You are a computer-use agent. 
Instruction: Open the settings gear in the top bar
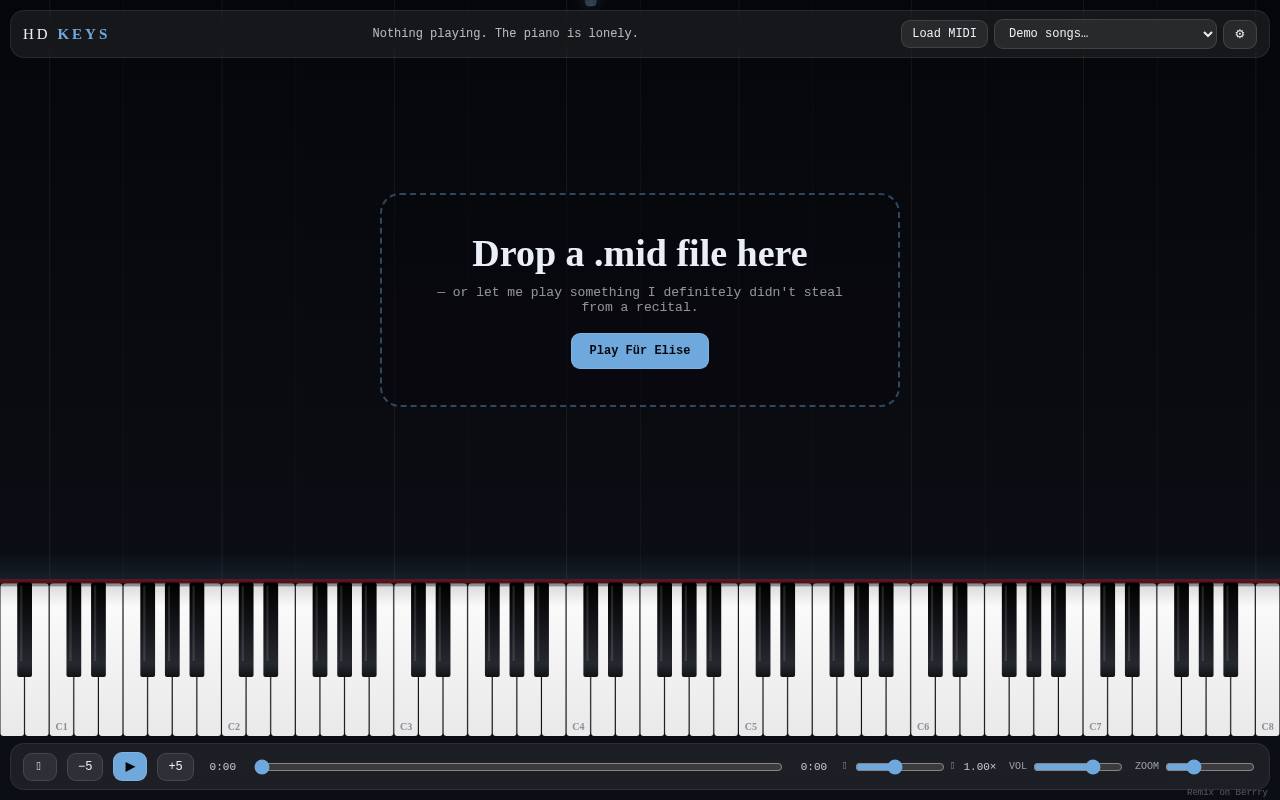pos(1240,34)
